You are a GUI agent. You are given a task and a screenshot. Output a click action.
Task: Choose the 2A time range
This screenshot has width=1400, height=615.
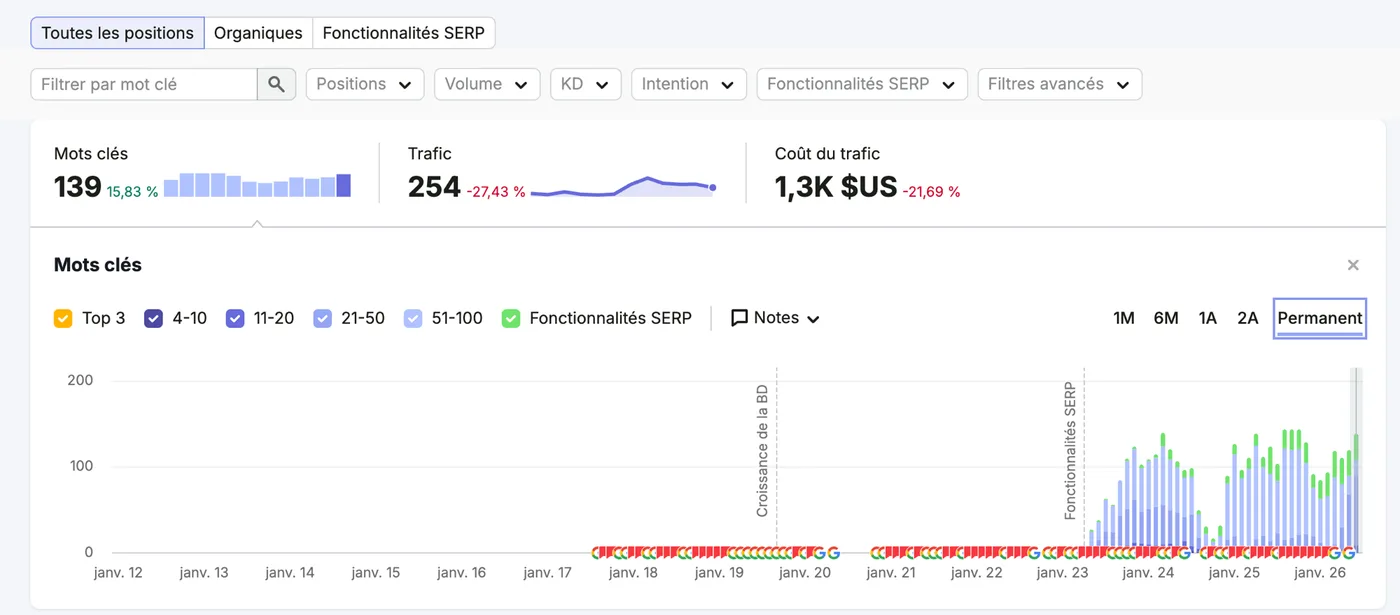point(1247,318)
